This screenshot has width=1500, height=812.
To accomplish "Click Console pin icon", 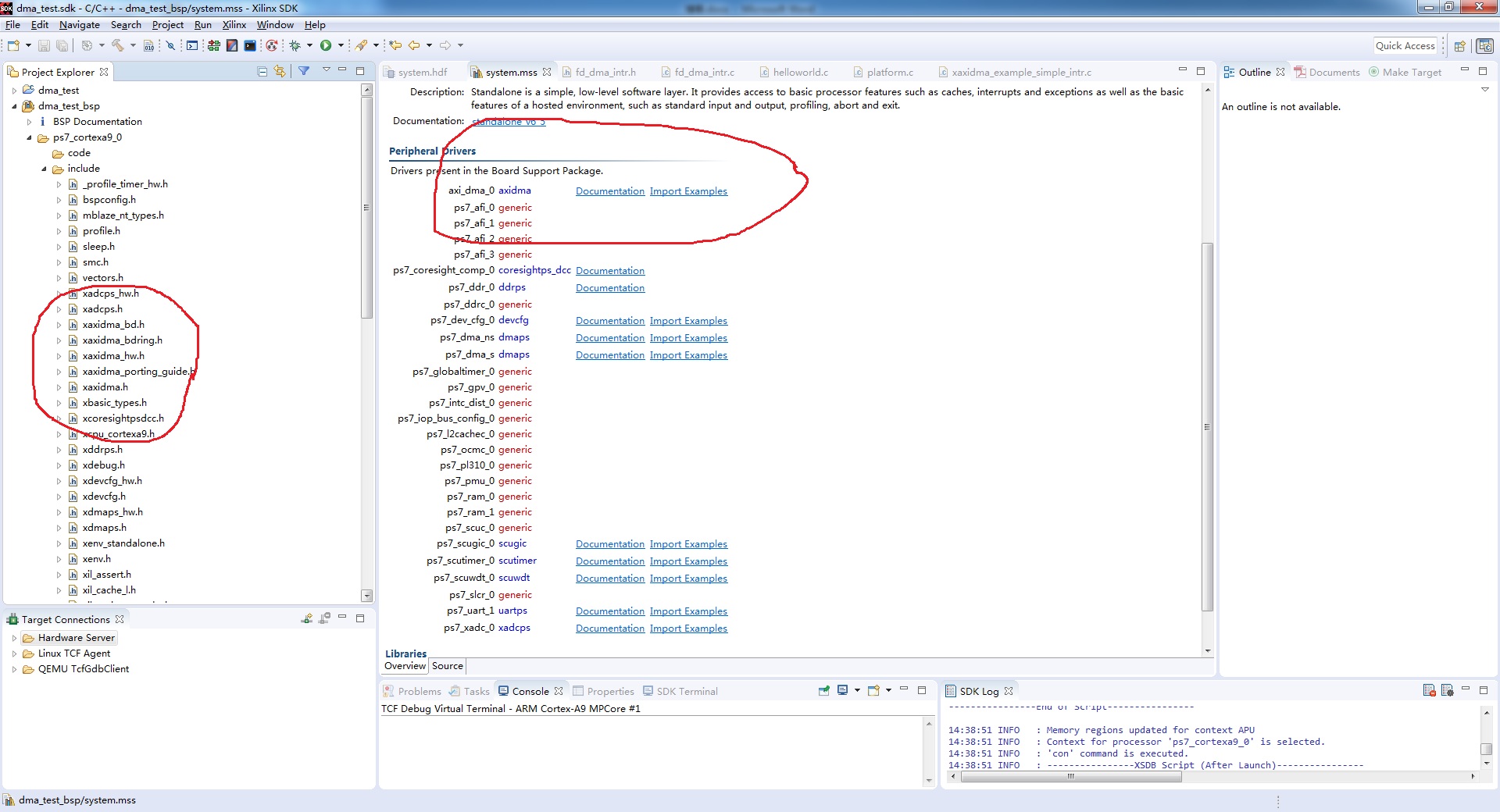I will [x=823, y=690].
